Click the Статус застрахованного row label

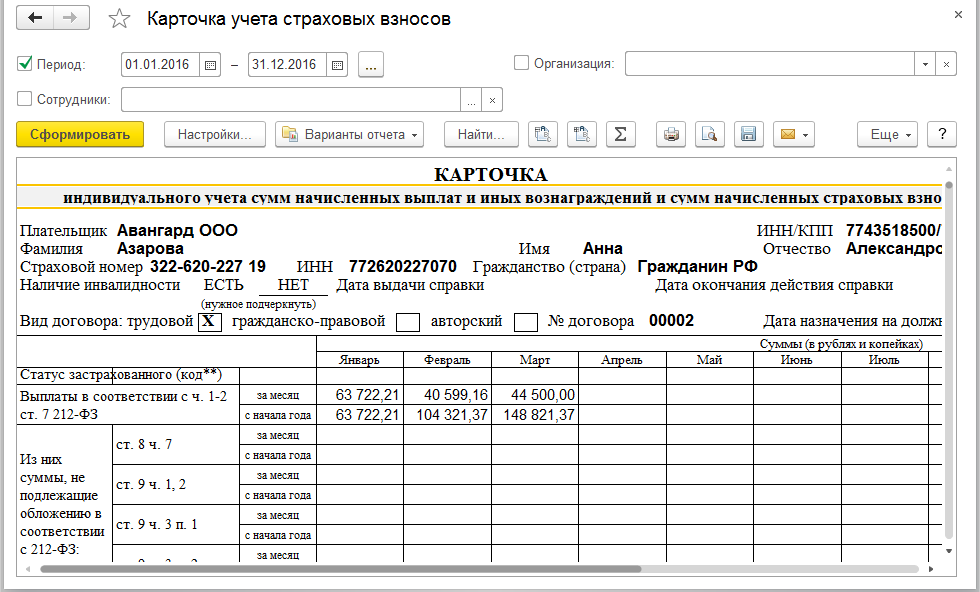(x=121, y=374)
